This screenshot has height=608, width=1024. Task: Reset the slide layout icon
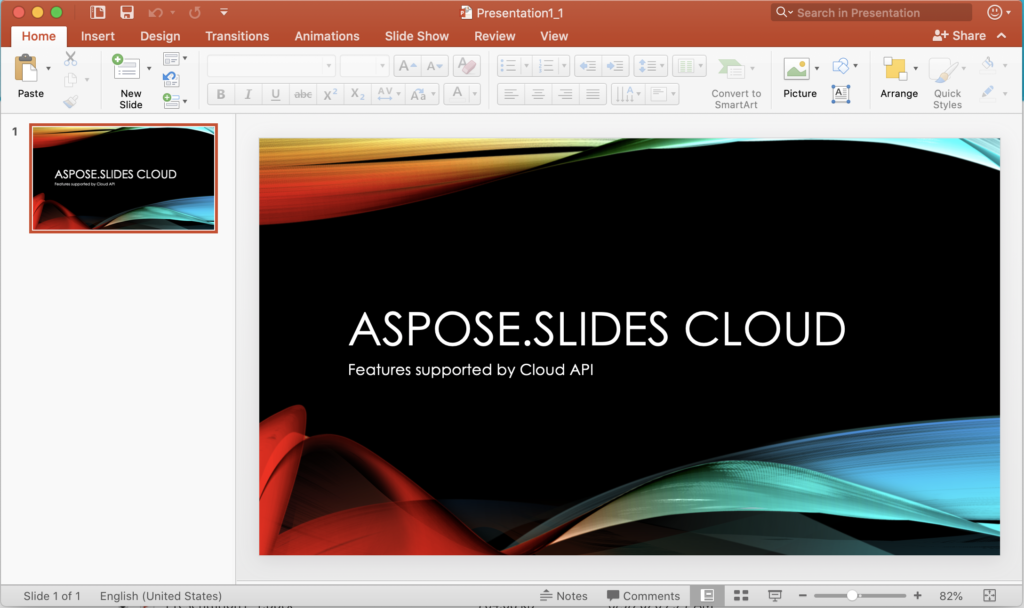tap(170, 80)
